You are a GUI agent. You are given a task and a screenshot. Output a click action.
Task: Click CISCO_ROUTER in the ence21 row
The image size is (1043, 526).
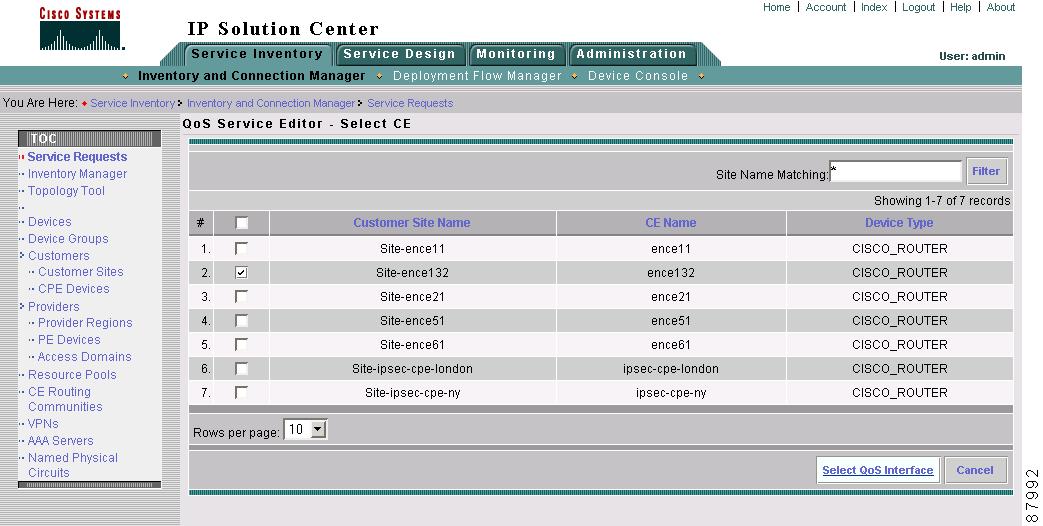[899, 297]
